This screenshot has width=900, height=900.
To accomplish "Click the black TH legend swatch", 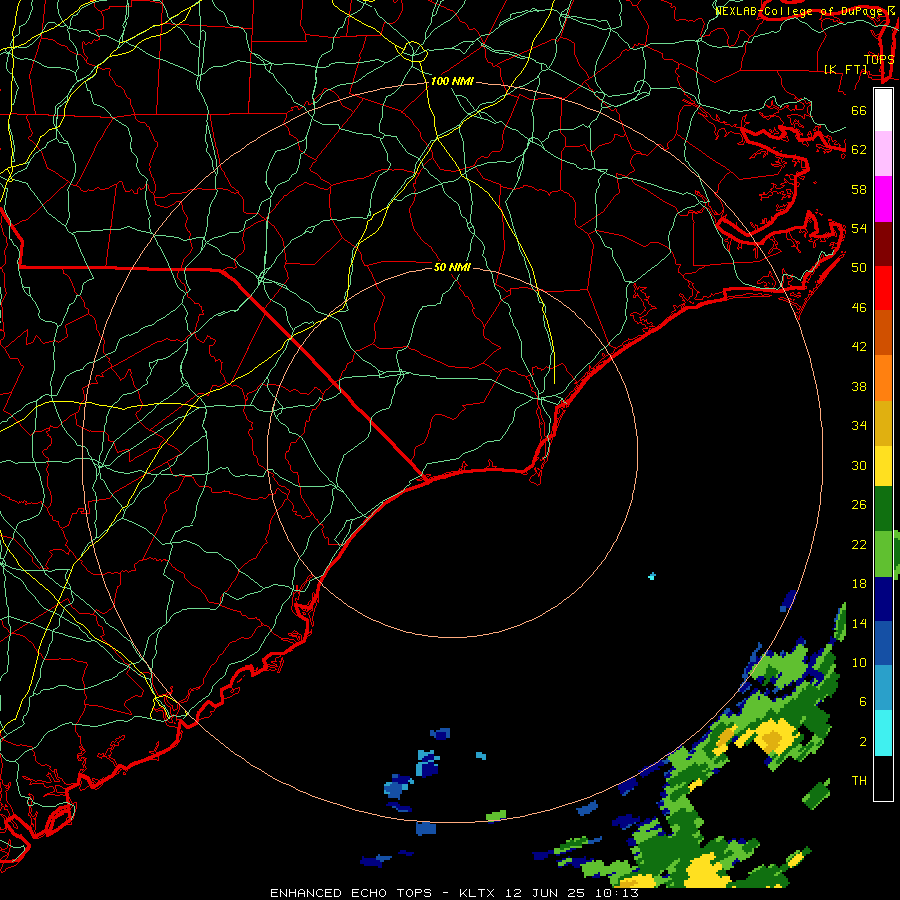I will coord(883,778).
